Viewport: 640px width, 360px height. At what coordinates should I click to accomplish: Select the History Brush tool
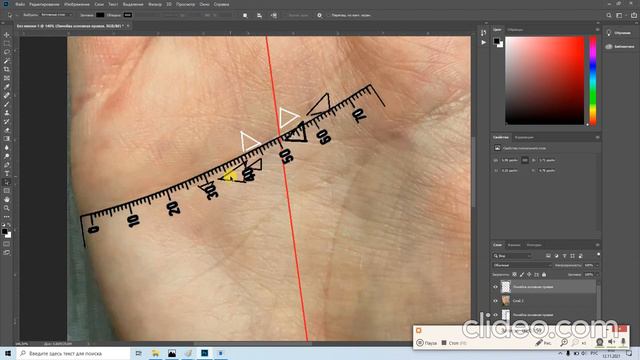7,122
